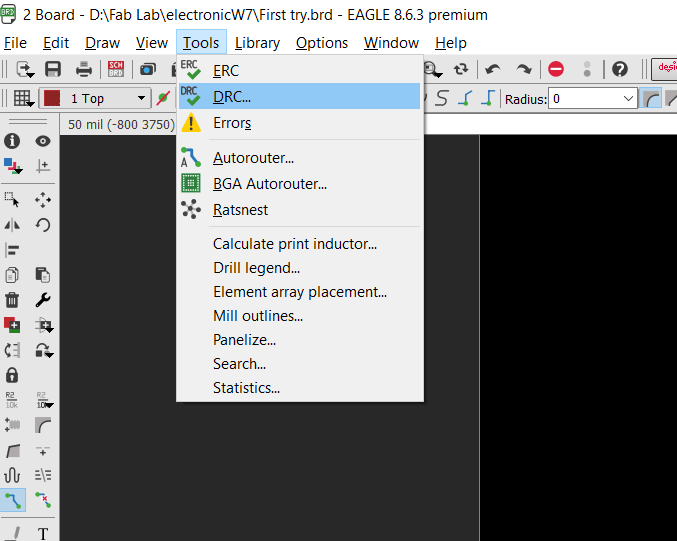The width and height of the screenshot is (677, 541).
Task: Select the Show (eye) tool
Action: coord(43,141)
